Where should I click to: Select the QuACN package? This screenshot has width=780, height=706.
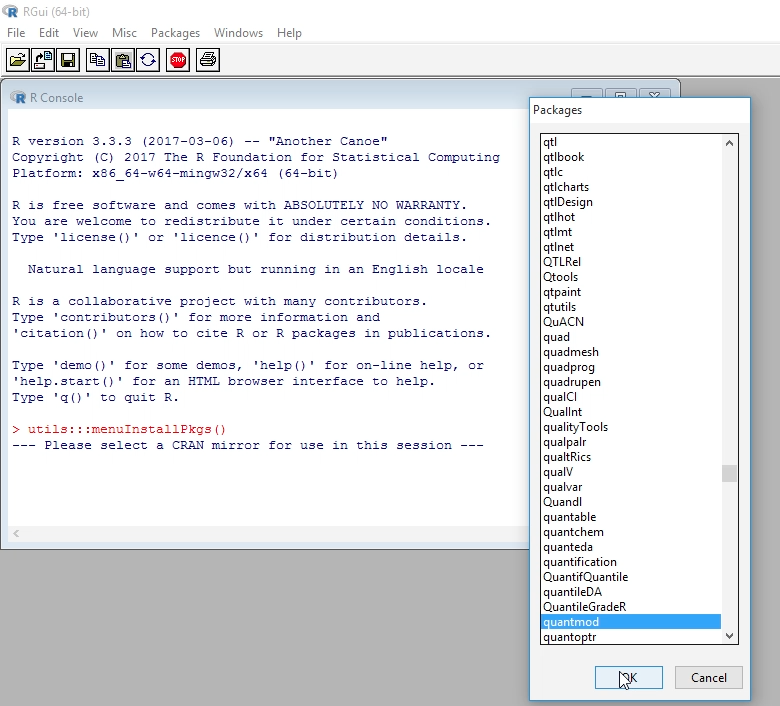pos(630,322)
